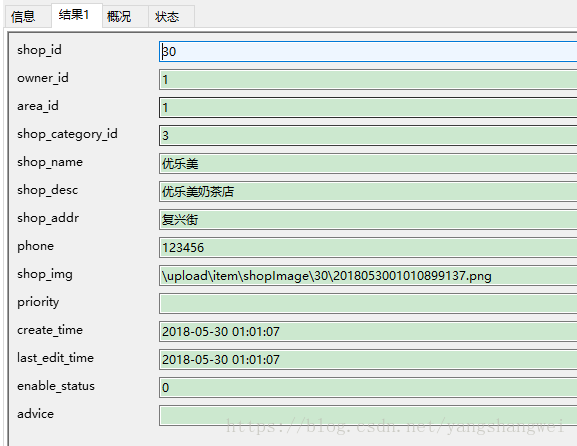The image size is (577, 446).
Task: Click the shop_desc field 优乐美奶茶店
Action: [368, 191]
